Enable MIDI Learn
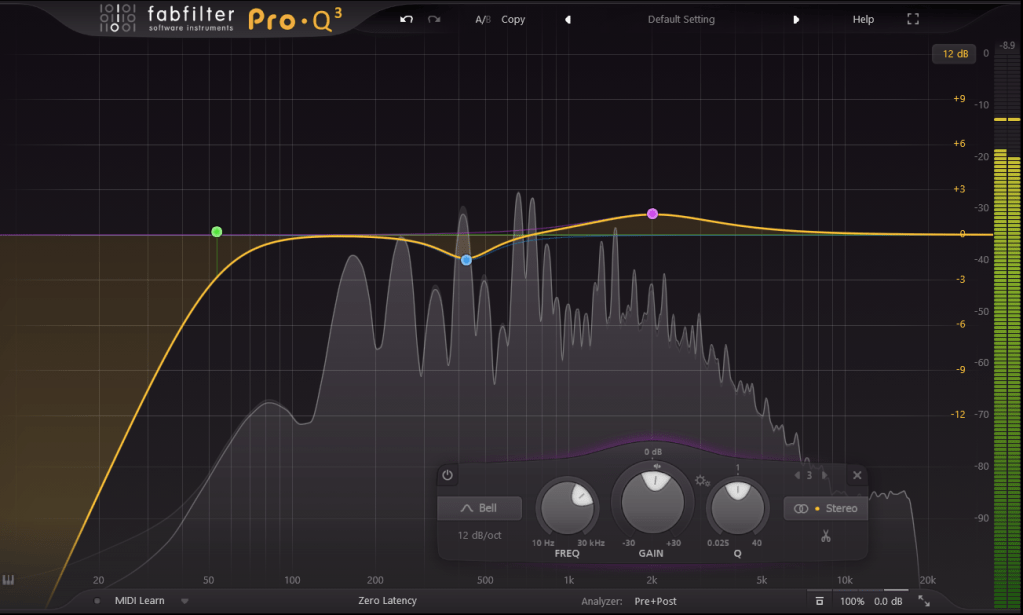 pyautogui.click(x=137, y=601)
